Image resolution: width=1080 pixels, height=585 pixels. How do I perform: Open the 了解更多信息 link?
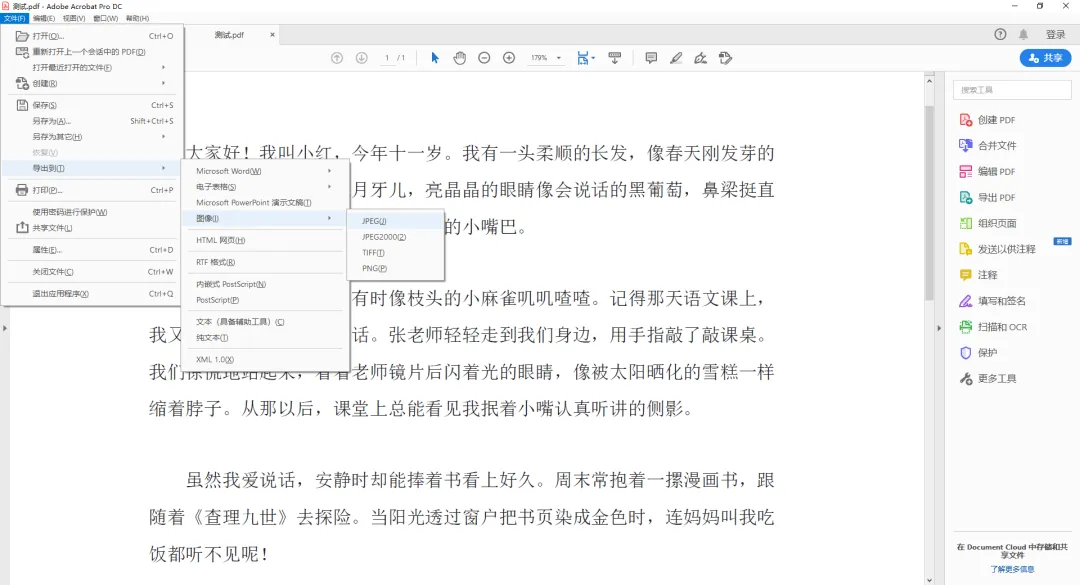(1012, 569)
